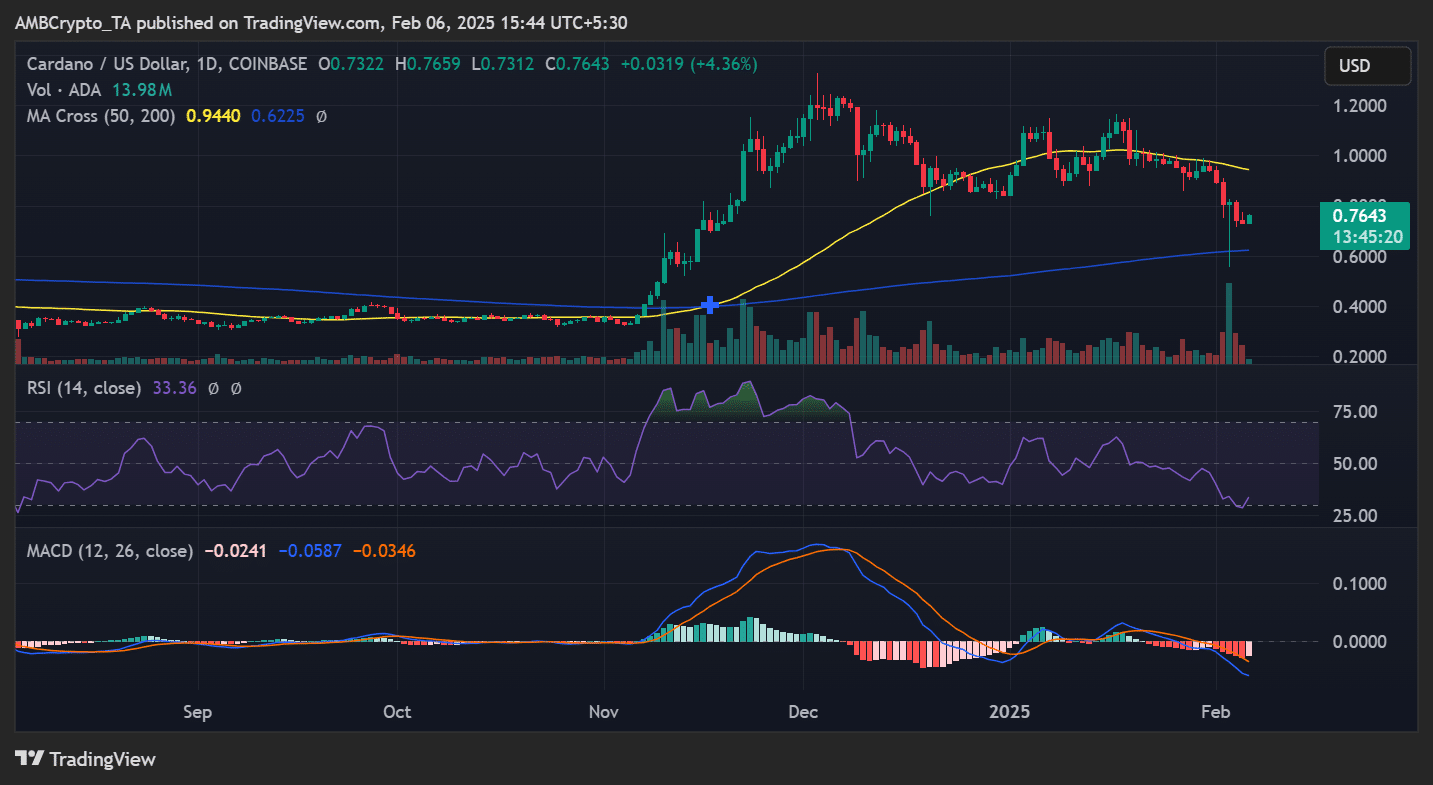This screenshot has height=785, width=1433.
Task: Click the countdown timer 13:45:20
Action: click(1367, 238)
